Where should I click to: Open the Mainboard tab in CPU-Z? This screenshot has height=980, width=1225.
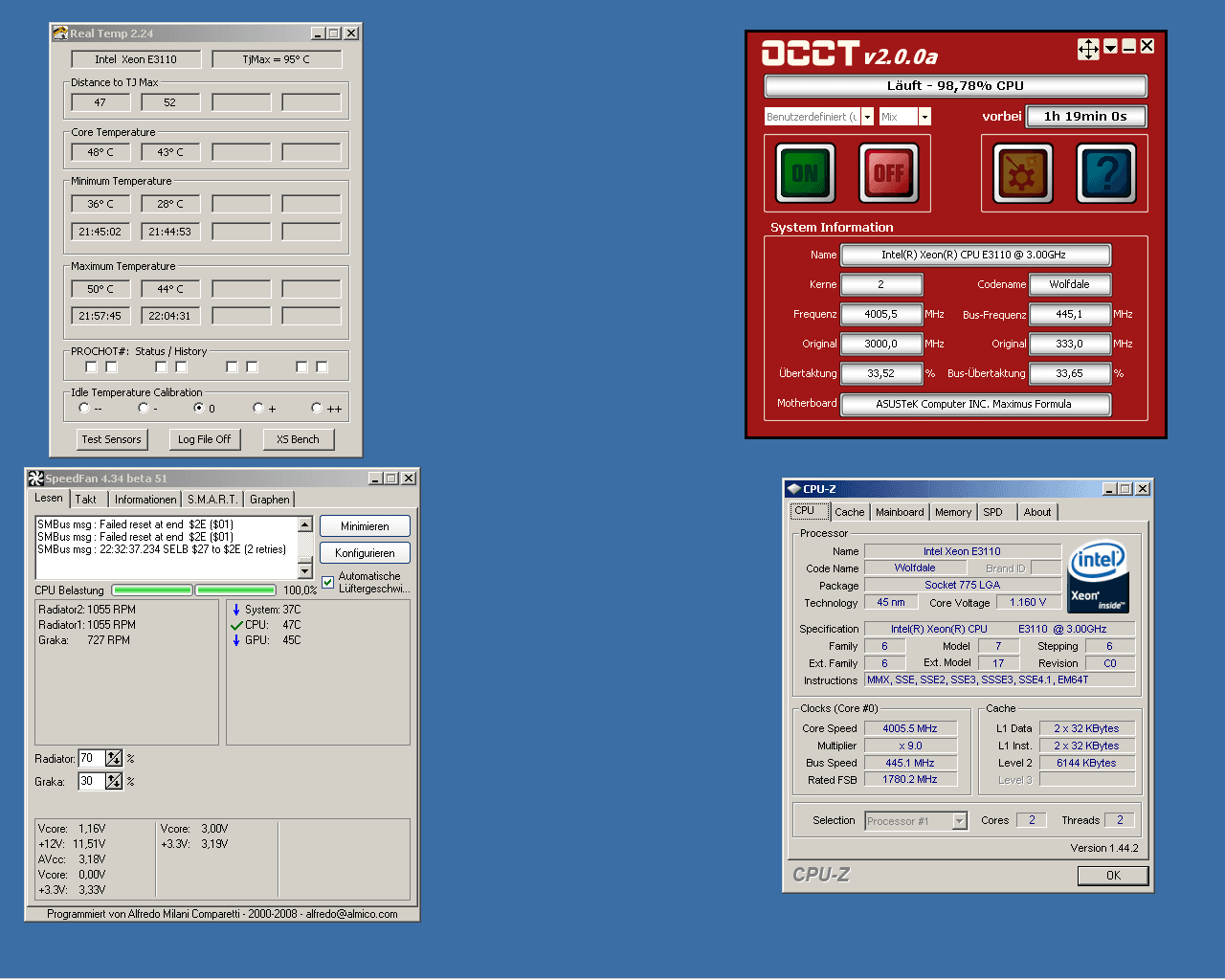pyautogui.click(x=900, y=512)
